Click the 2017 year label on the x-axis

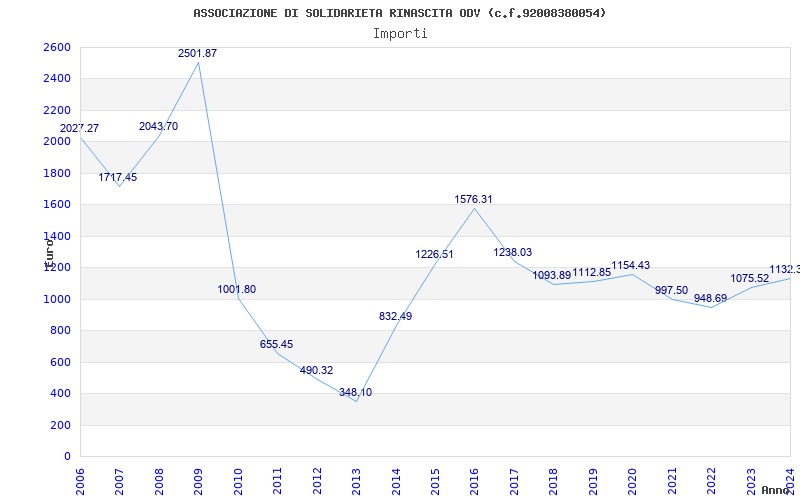[514, 482]
